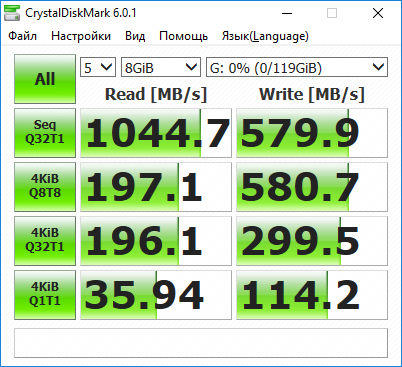Close the CrystalDiskMark window
Viewport: 402px width, 367px height.
(x=378, y=13)
